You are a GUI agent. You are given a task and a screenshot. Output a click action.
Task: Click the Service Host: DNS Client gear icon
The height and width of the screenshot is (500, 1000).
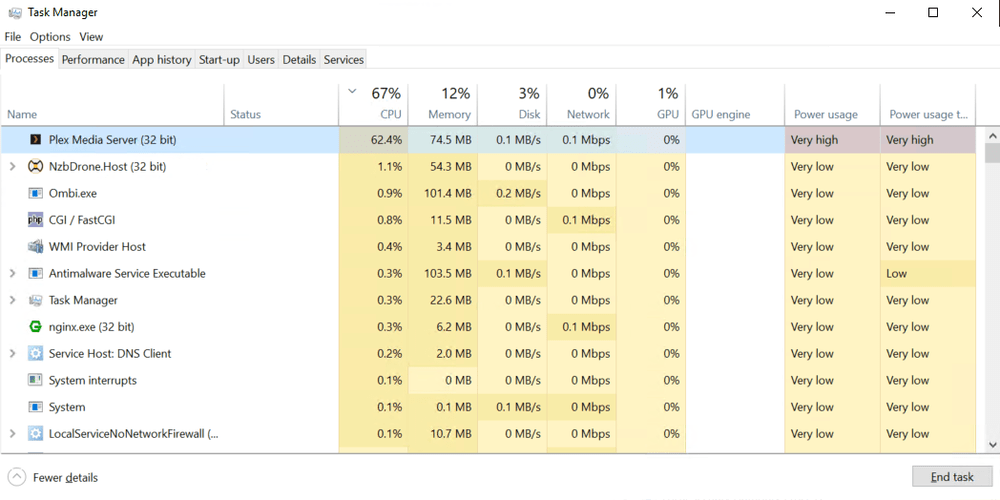[36, 353]
